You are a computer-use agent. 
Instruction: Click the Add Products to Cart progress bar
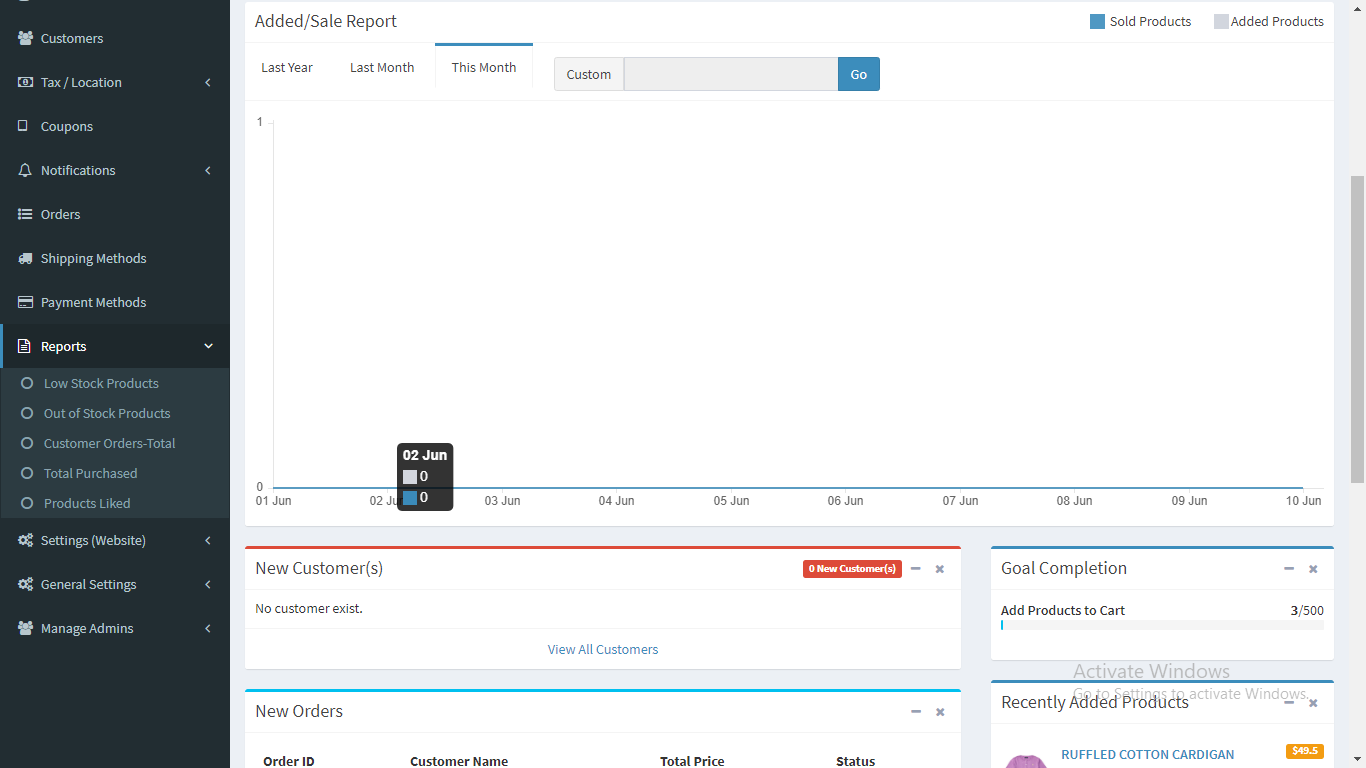click(1162, 625)
